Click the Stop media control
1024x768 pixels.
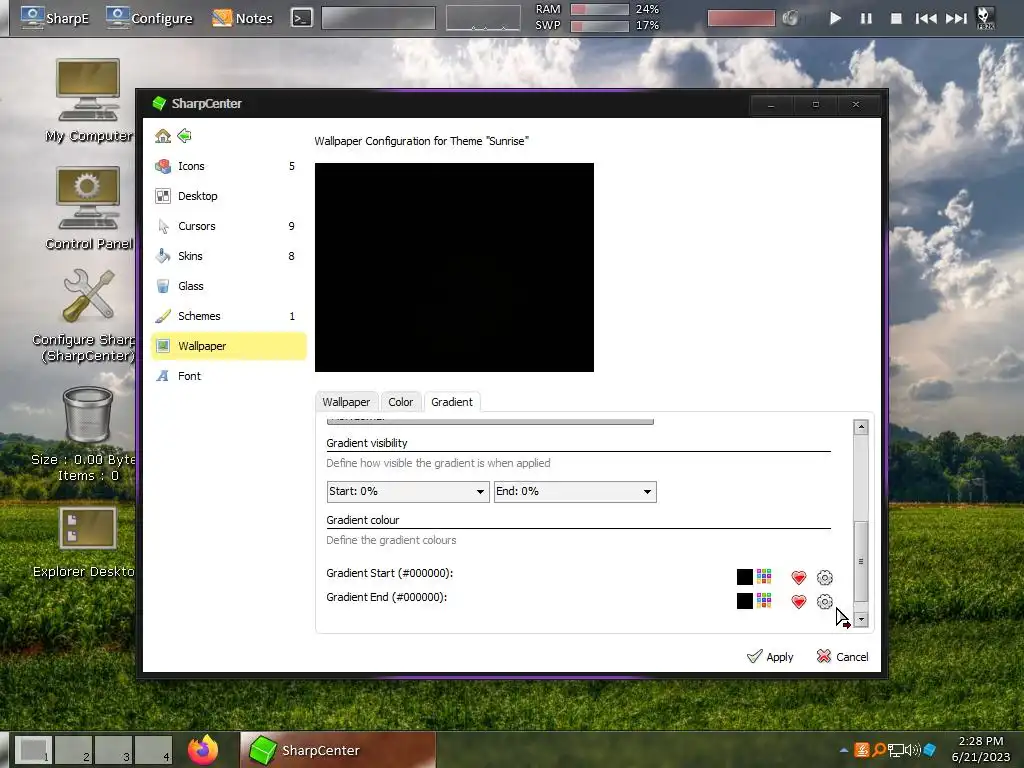click(x=897, y=18)
